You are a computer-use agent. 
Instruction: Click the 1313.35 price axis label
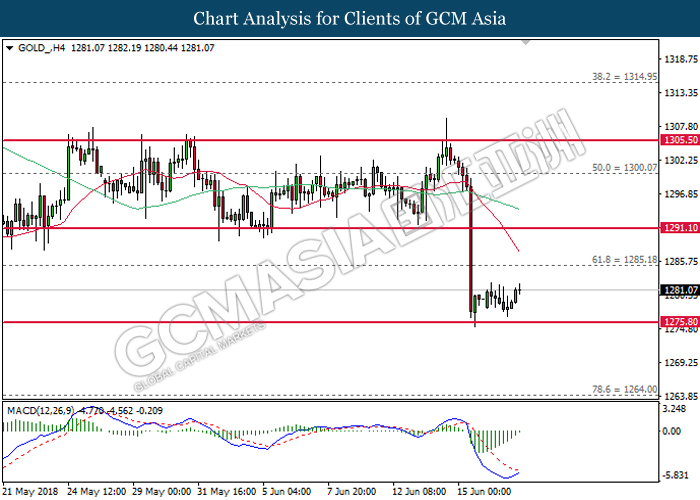click(681, 93)
